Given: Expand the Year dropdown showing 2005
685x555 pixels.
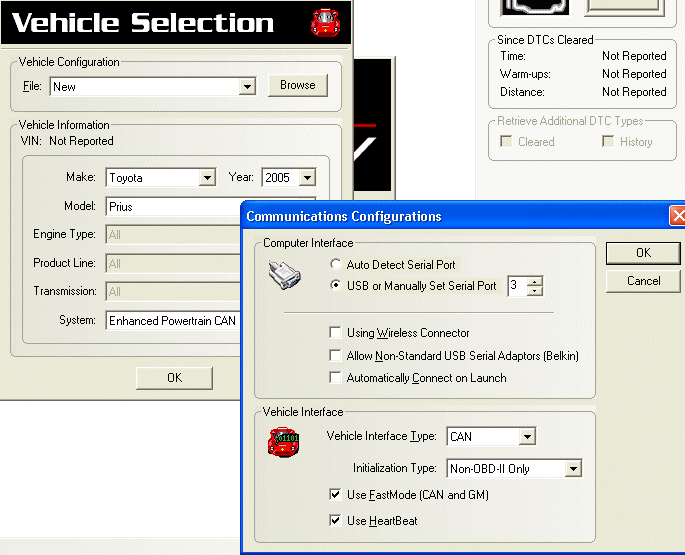Looking at the screenshot, I should 307,178.
